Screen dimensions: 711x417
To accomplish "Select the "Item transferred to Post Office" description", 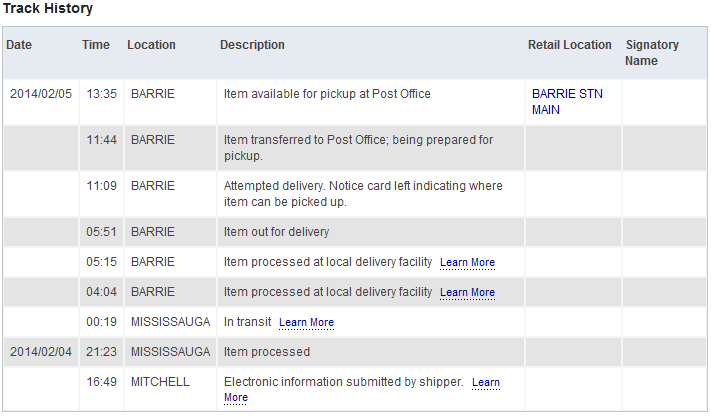I will (358, 148).
